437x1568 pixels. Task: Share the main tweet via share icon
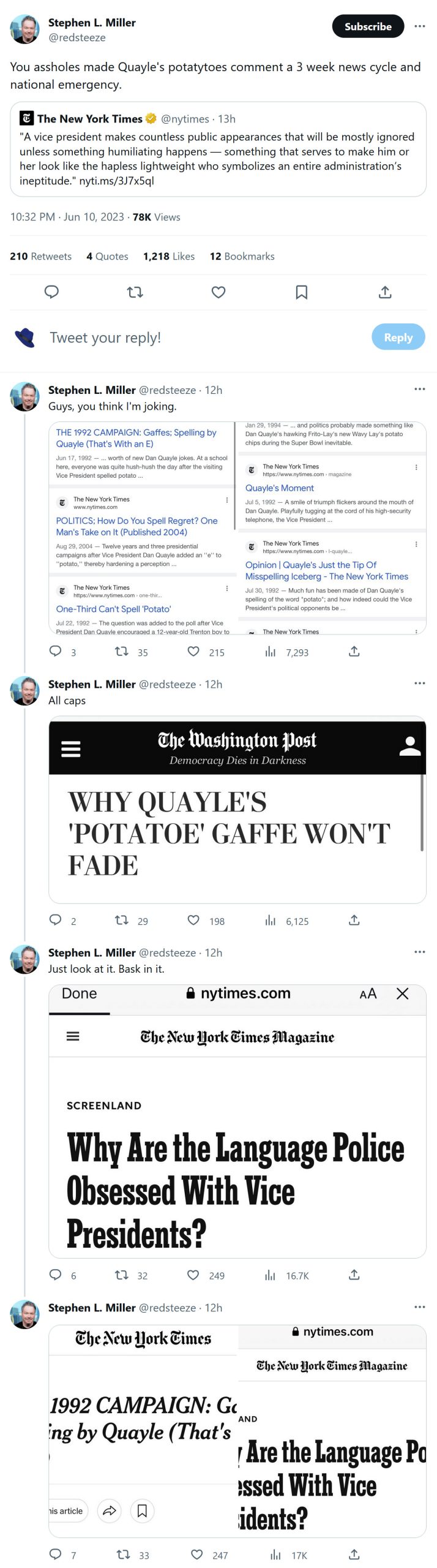385,292
